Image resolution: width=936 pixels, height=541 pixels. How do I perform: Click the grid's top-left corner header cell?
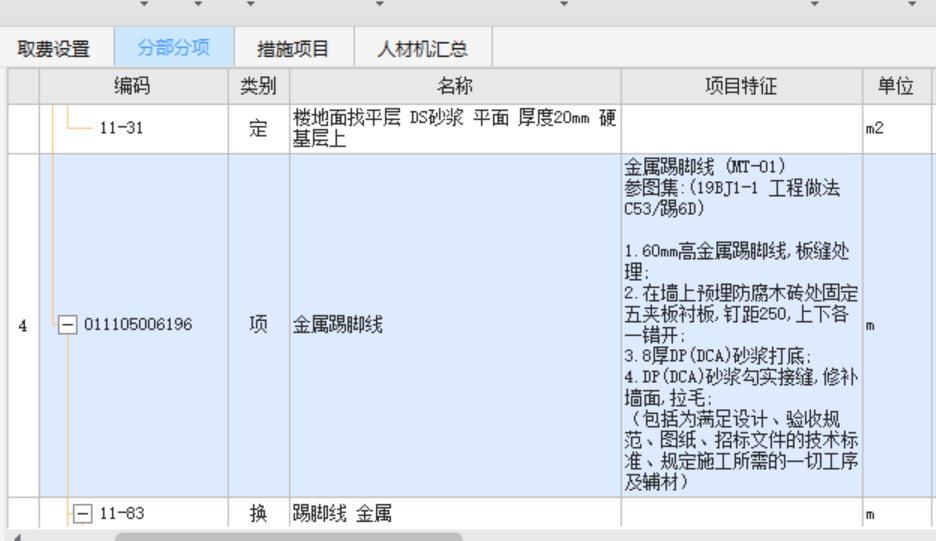tap(23, 87)
